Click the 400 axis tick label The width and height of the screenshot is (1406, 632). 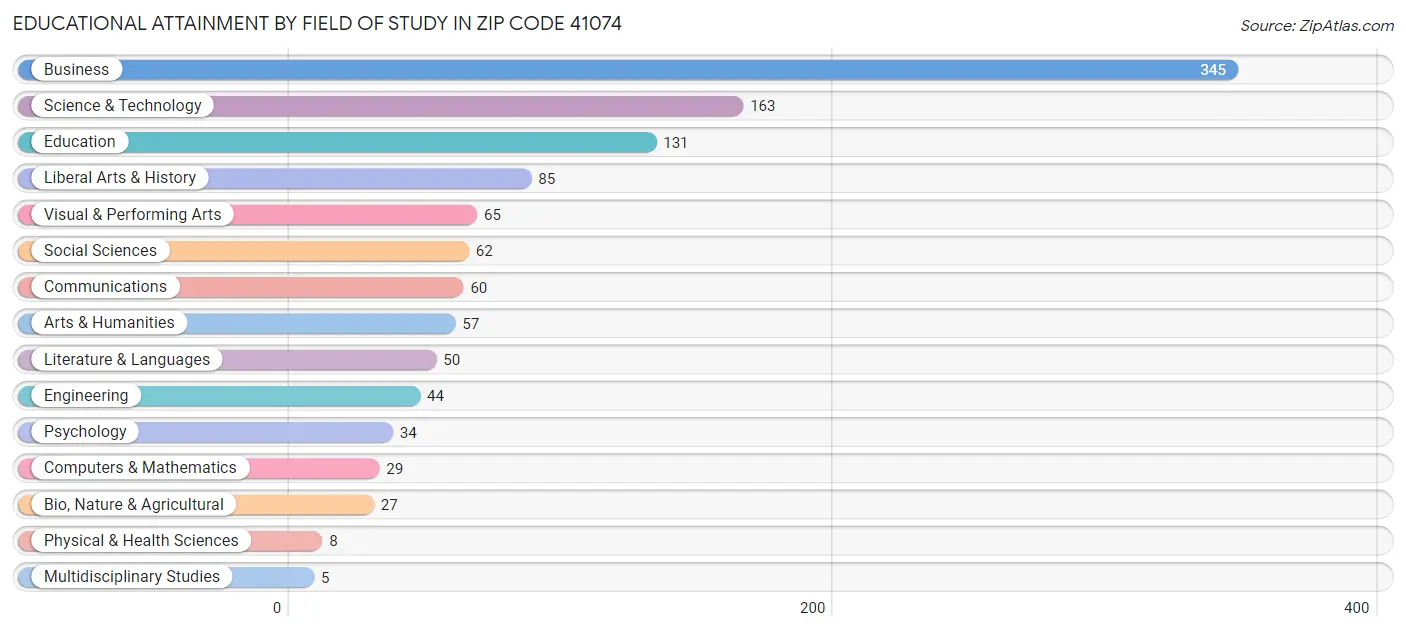coord(1356,608)
